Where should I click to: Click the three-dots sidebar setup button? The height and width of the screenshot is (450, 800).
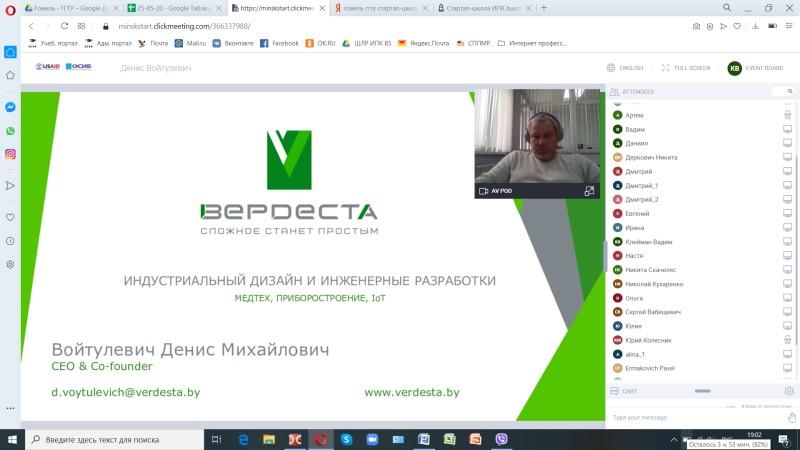[10, 408]
